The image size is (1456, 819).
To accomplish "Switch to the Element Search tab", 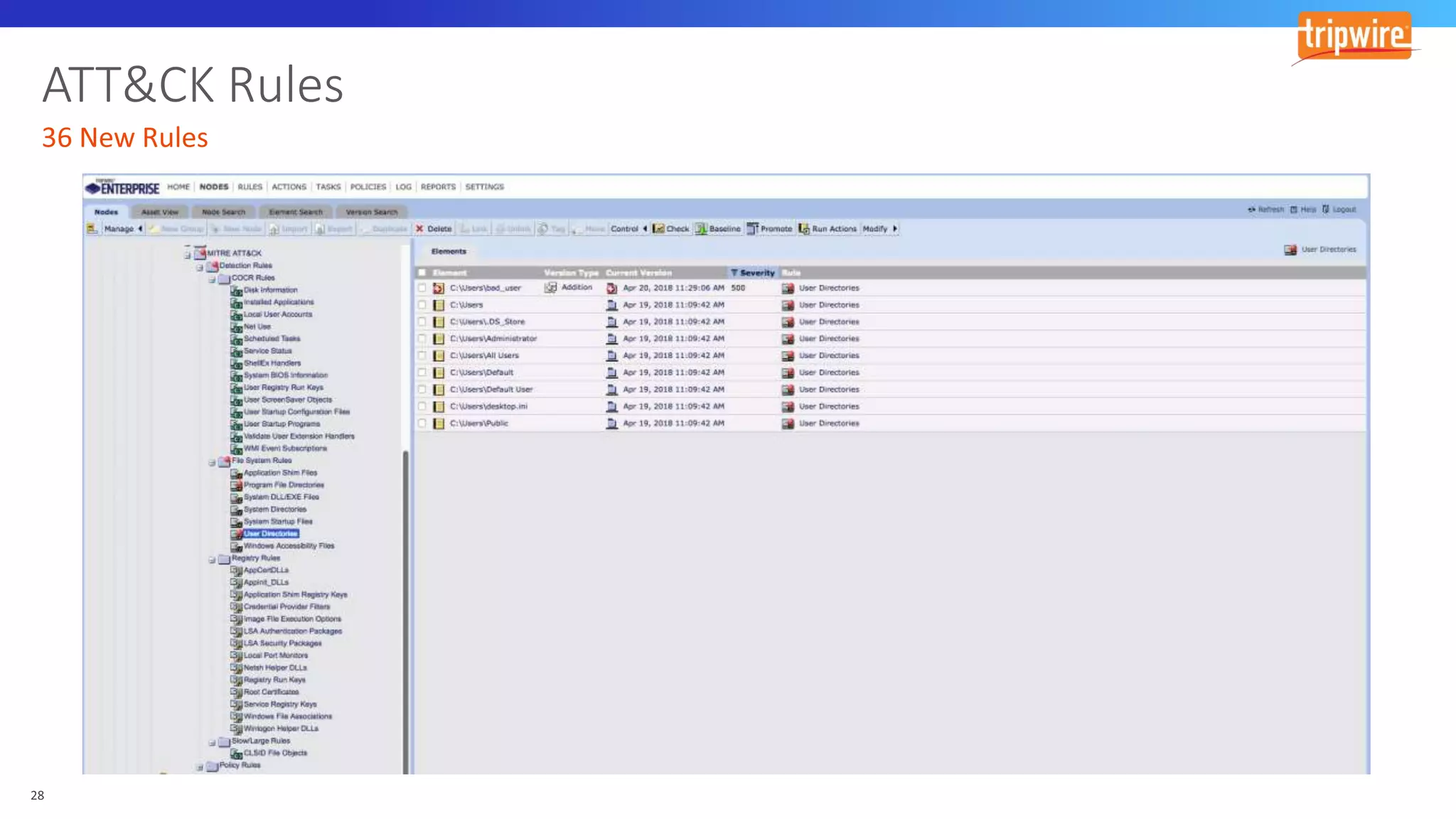I will (296, 212).
